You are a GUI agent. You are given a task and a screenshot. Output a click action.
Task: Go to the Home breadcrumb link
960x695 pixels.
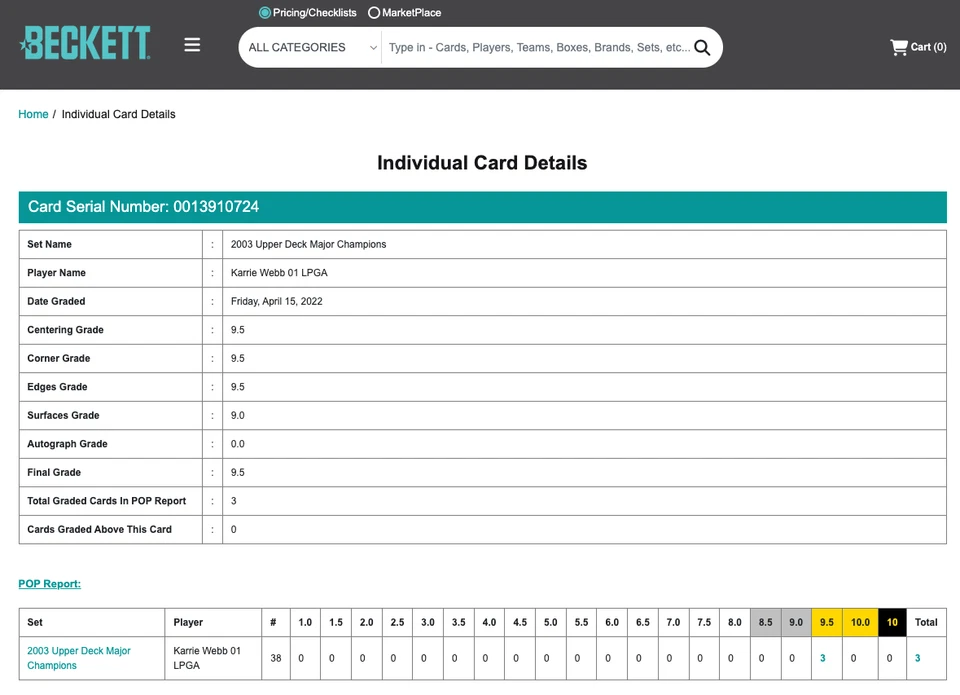(x=33, y=114)
